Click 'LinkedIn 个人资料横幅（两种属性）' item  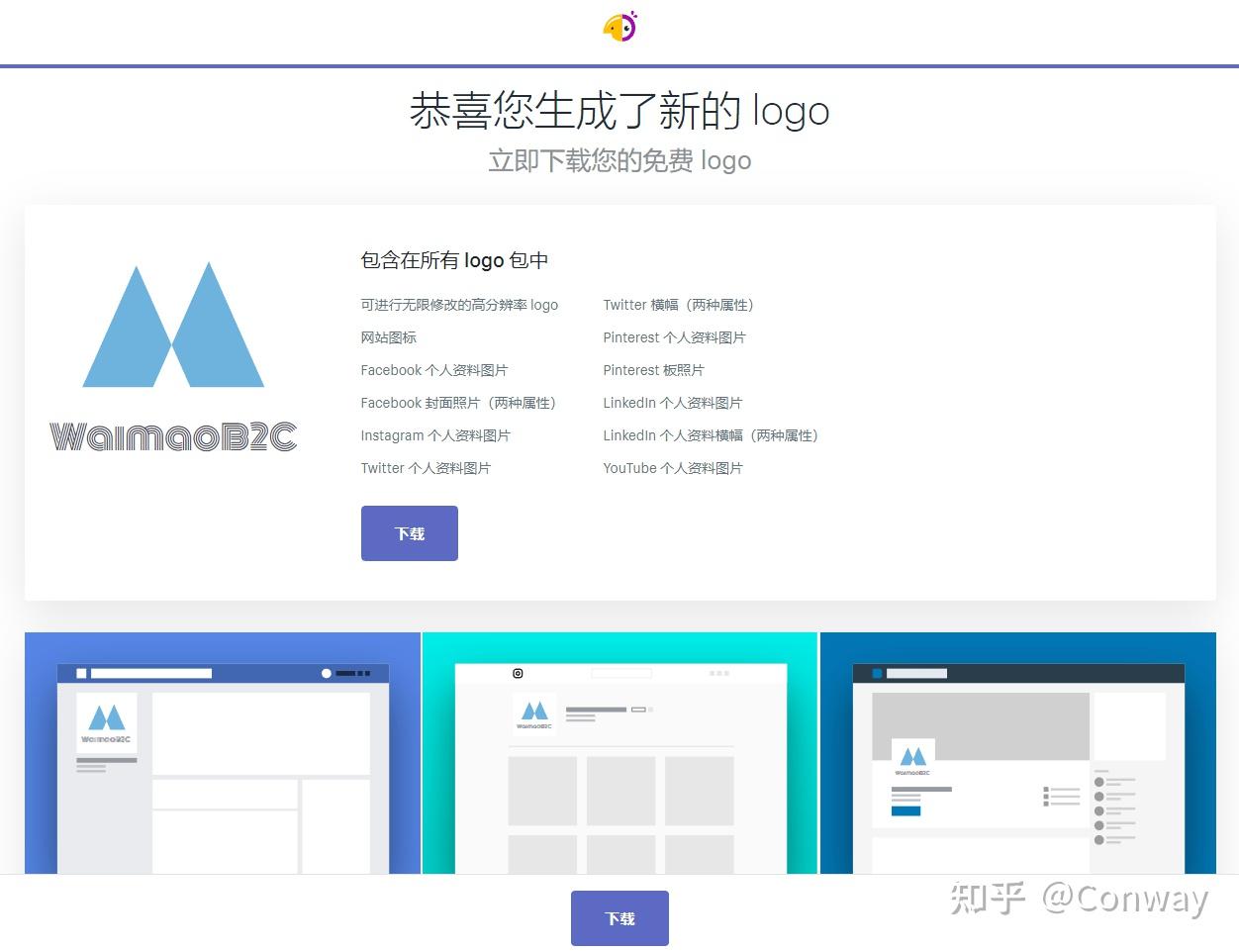[x=714, y=435]
